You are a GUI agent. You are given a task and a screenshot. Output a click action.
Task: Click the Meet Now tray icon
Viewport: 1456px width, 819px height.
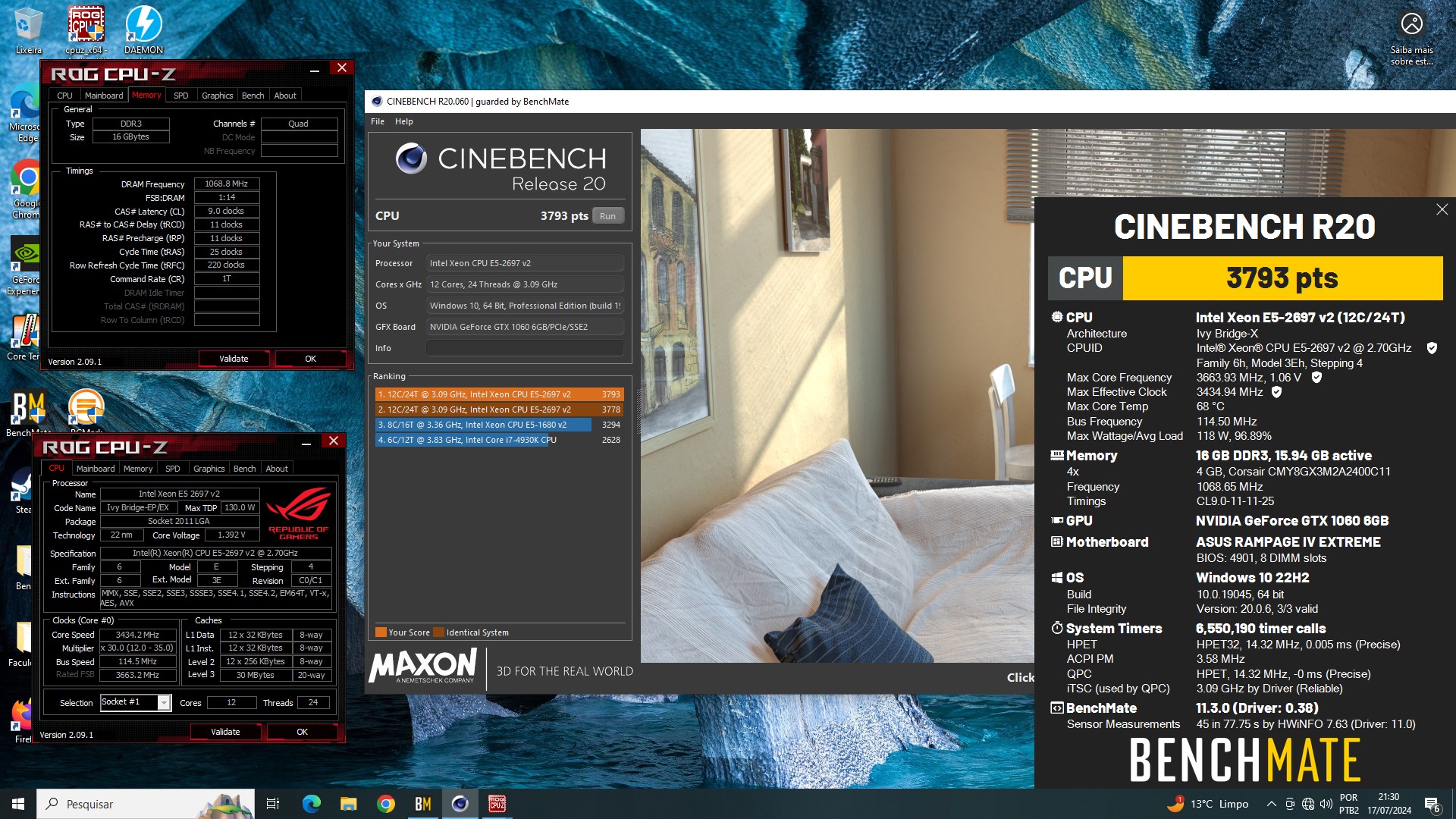tap(1290, 804)
